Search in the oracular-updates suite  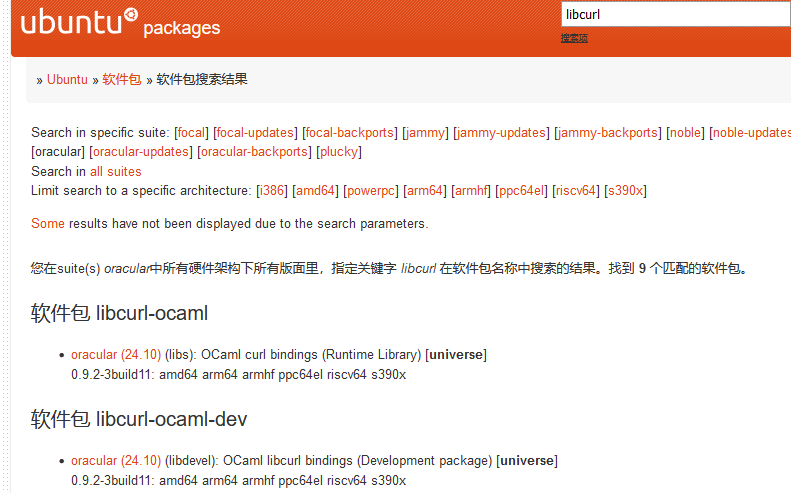coord(141,152)
